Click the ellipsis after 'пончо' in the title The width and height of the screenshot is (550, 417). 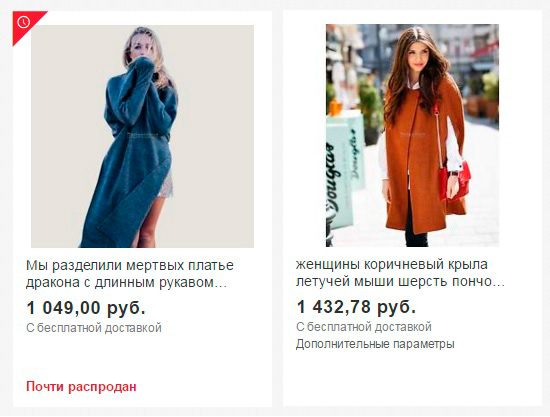pos(499,282)
